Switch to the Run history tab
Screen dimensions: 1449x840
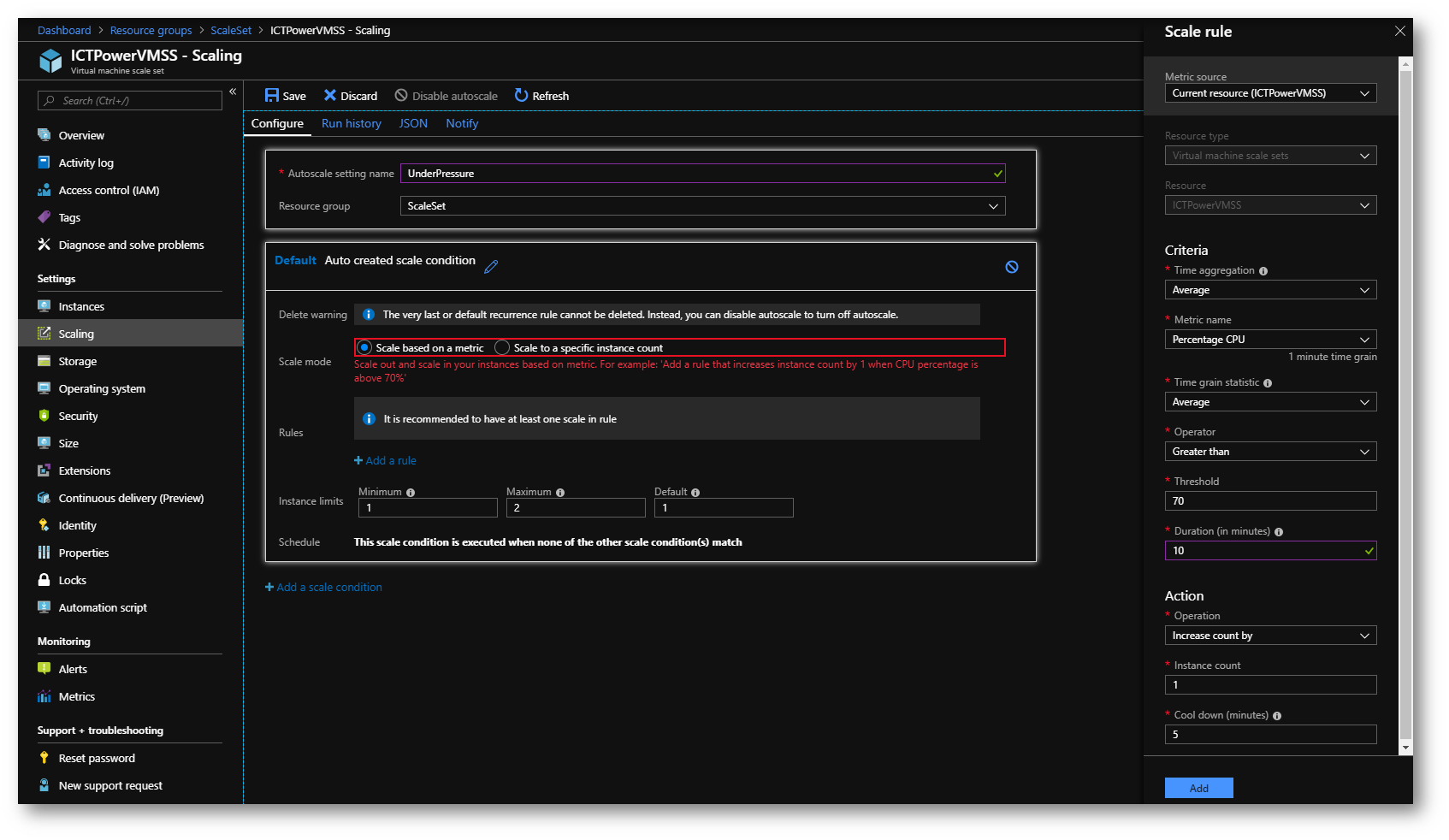pos(351,124)
